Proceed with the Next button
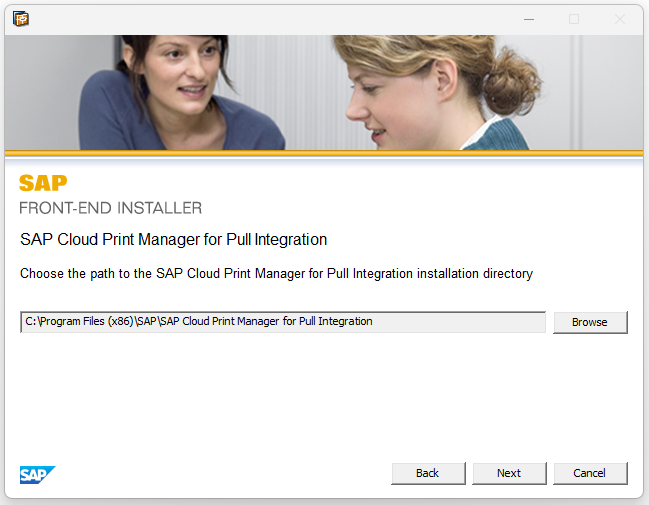Screen dimensions: 649x505 (509, 473)
